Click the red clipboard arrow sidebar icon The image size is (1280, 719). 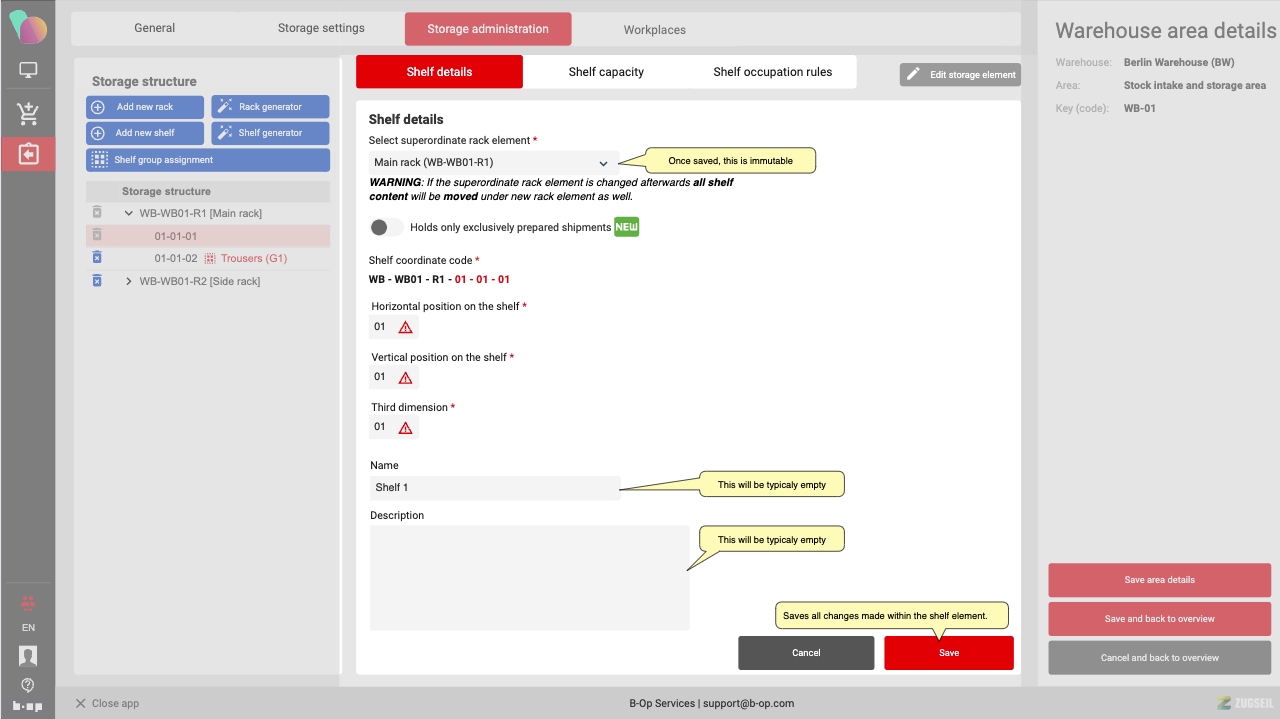coord(28,154)
